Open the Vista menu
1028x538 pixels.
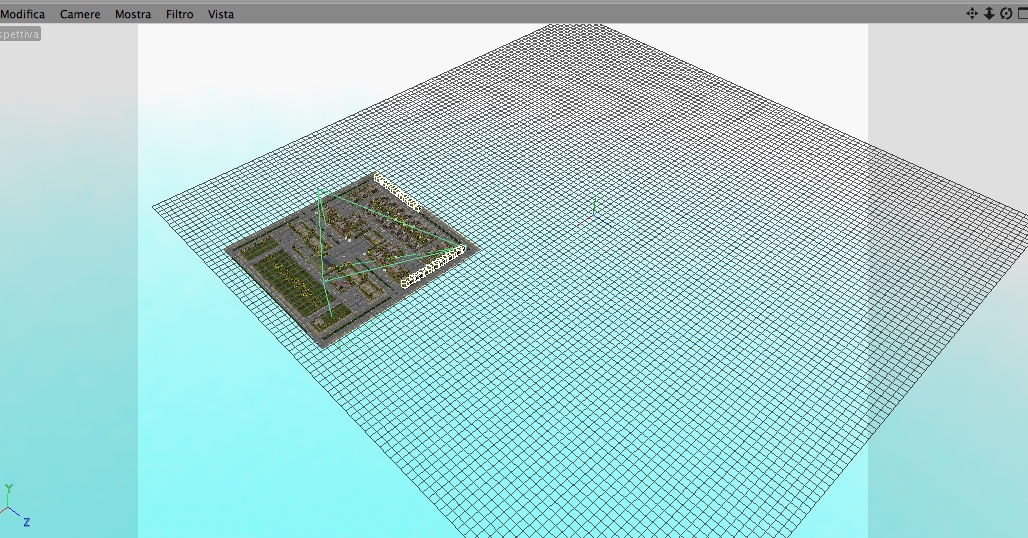click(x=221, y=14)
